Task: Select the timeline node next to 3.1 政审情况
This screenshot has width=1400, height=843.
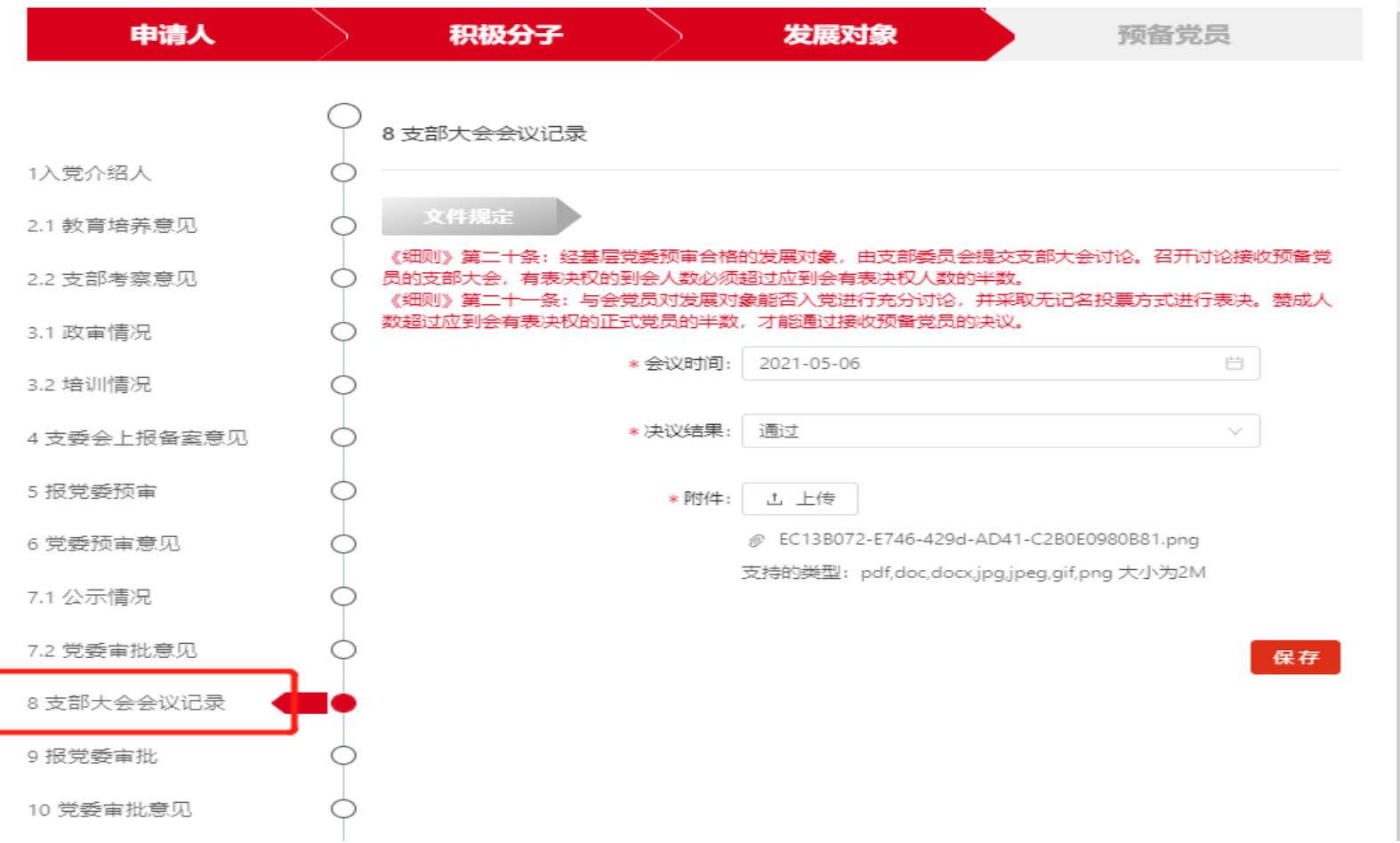Action: click(343, 332)
